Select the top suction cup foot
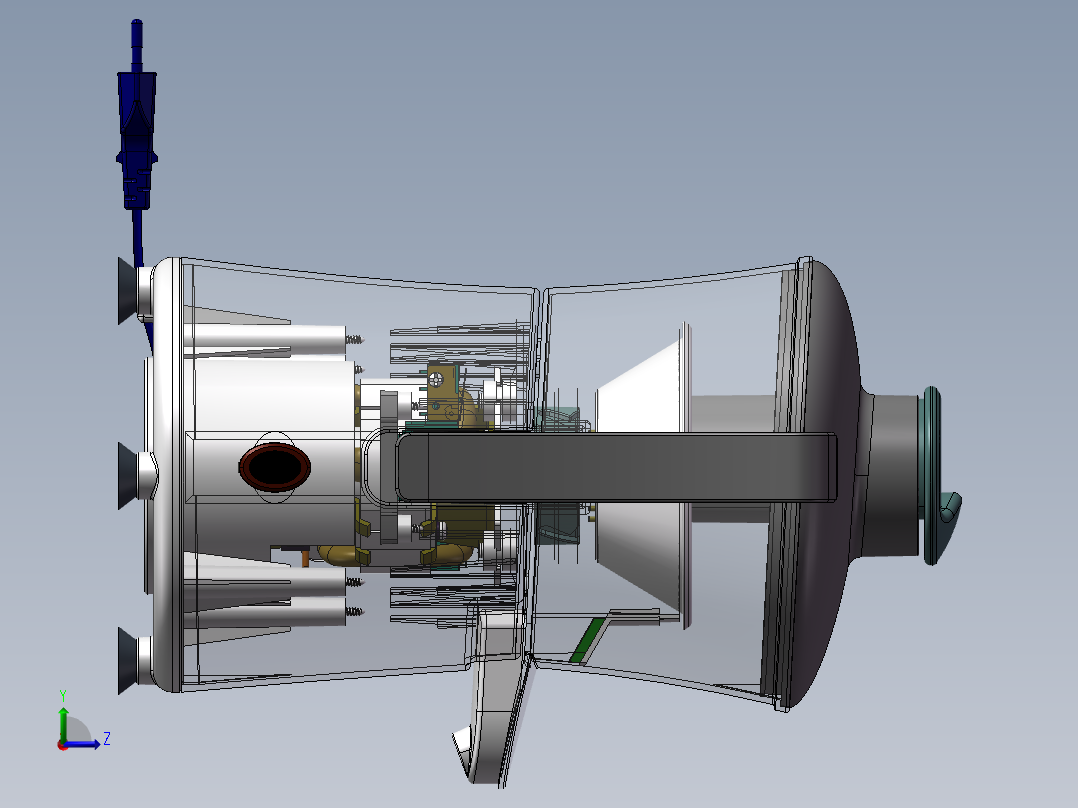1078x808 pixels. point(128,290)
